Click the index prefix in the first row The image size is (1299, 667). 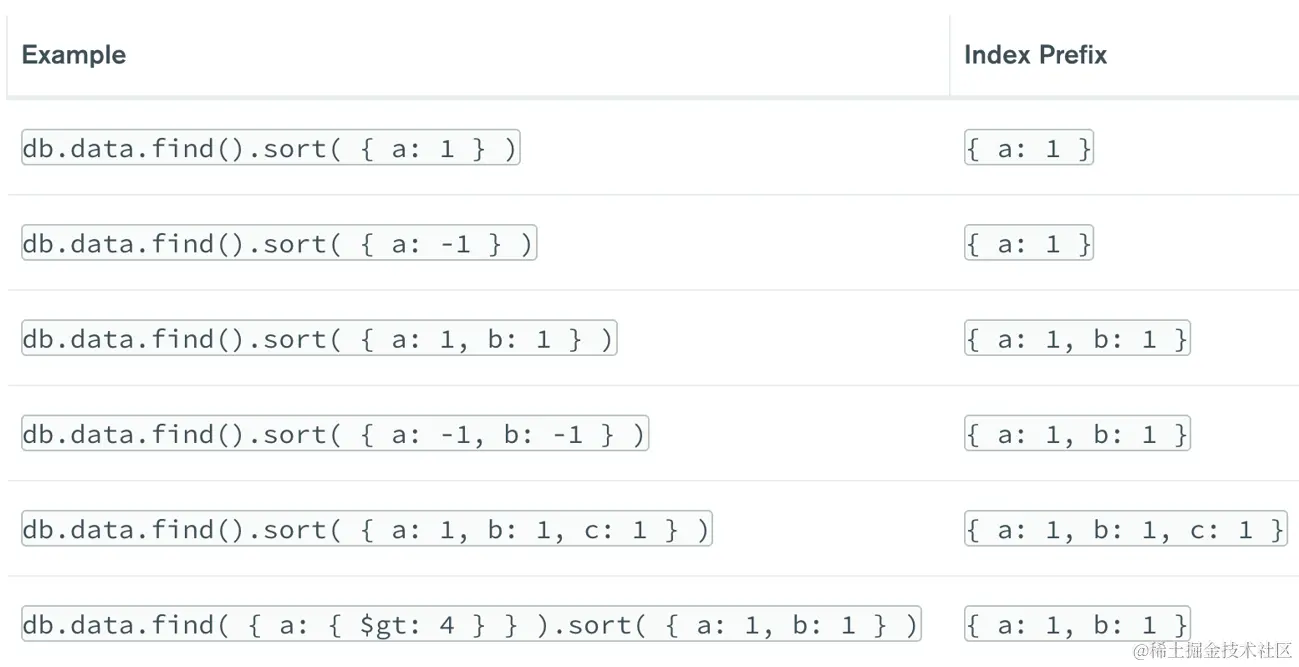1028,149
